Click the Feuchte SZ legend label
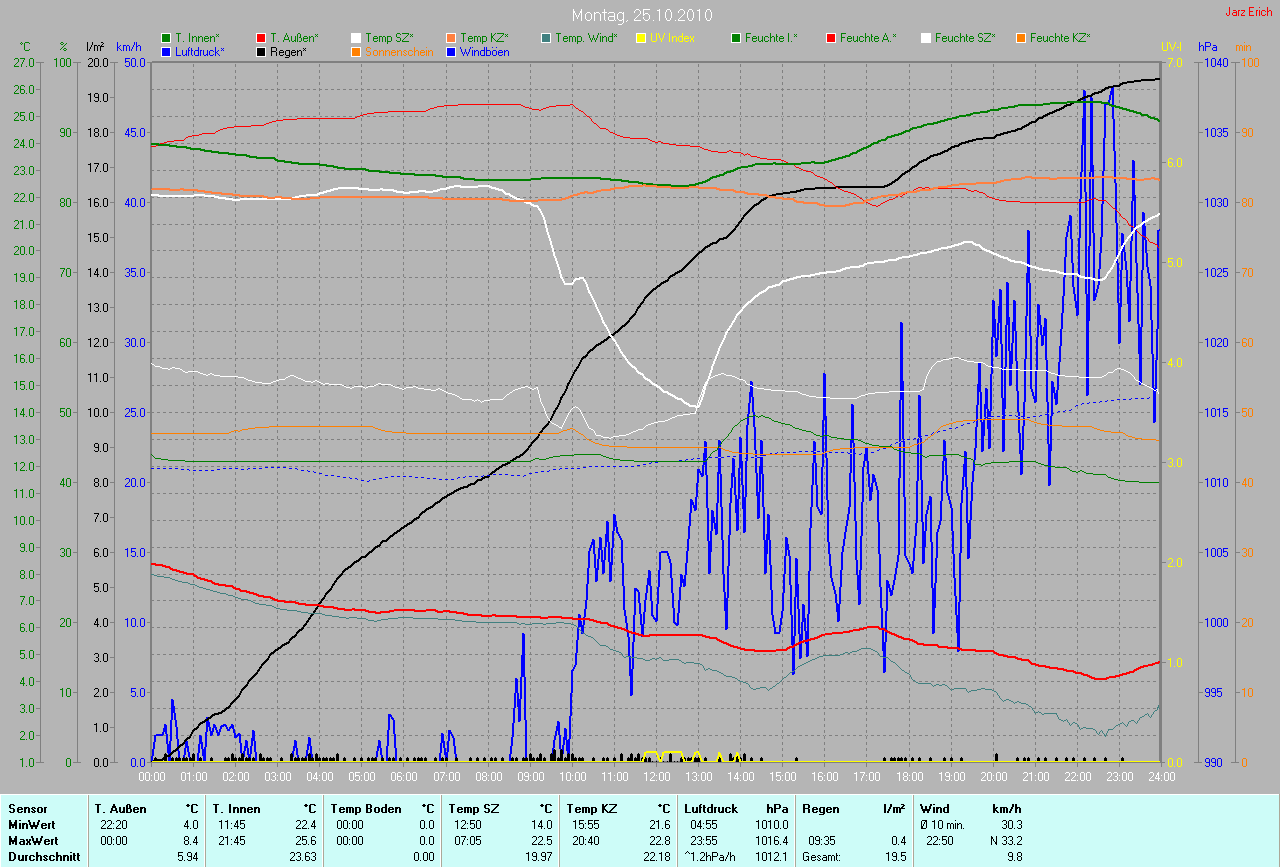Image resolution: width=1280 pixels, height=867 pixels. [x=965, y=38]
